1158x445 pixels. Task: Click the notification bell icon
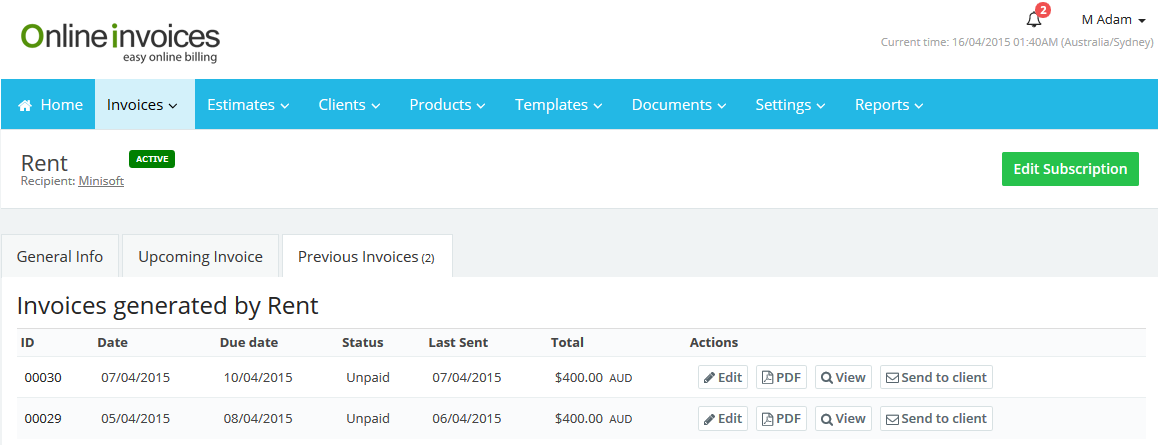[x=1034, y=20]
